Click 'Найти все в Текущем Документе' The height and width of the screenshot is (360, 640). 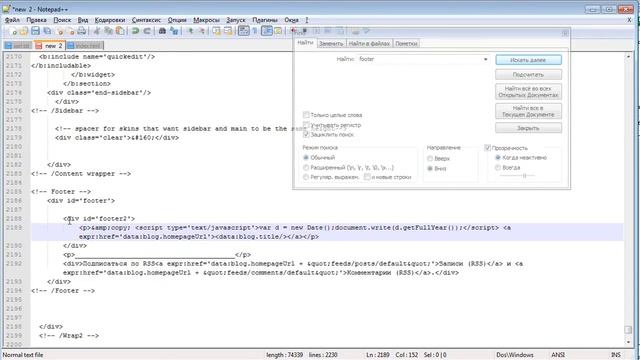click(x=528, y=111)
